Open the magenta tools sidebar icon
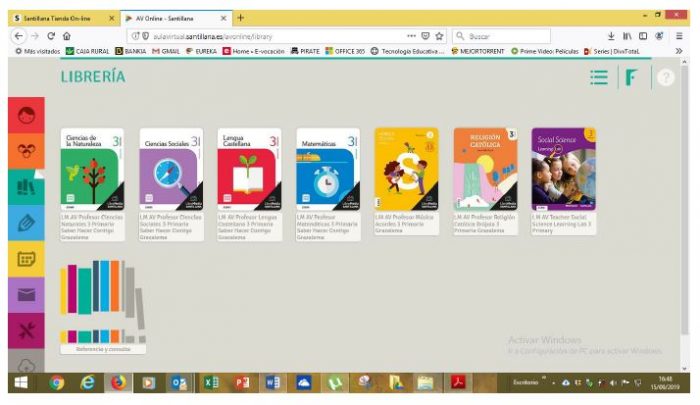Screen dimensions: 700x405 26,330
